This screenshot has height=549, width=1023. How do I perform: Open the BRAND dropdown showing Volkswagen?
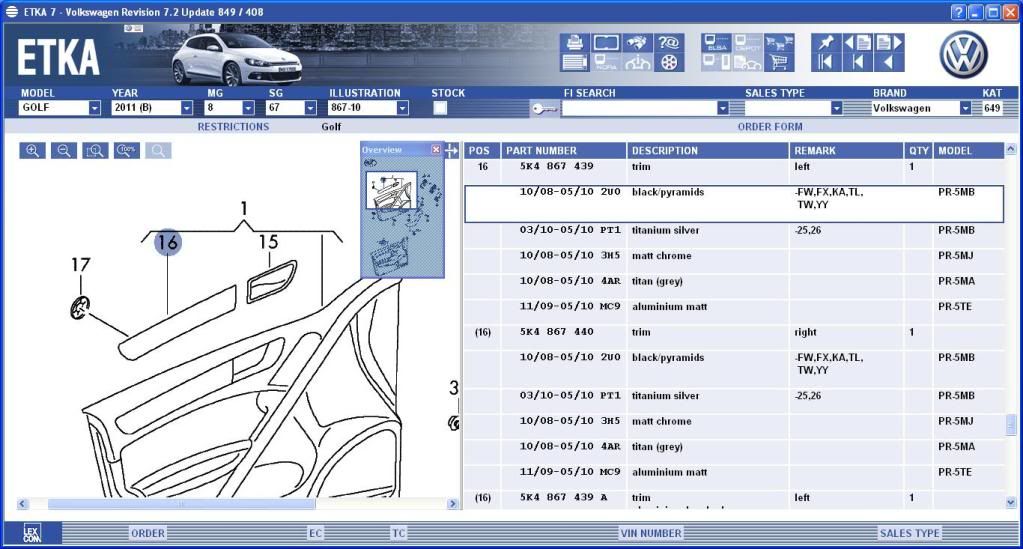(966, 108)
